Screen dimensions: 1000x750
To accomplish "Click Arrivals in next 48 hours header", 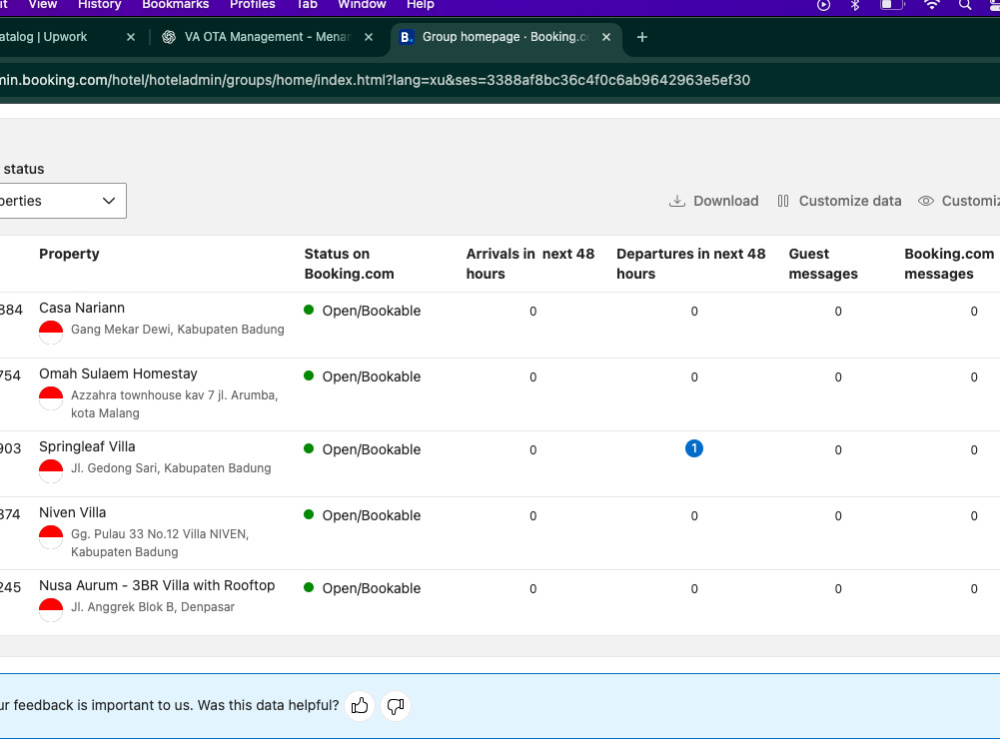I will [530, 263].
